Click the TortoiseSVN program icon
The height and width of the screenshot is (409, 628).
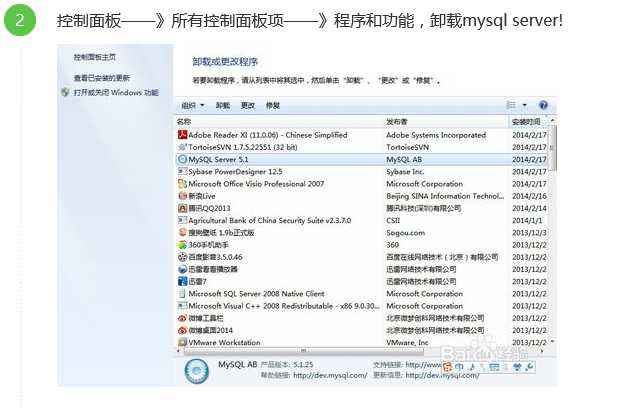click(x=183, y=147)
